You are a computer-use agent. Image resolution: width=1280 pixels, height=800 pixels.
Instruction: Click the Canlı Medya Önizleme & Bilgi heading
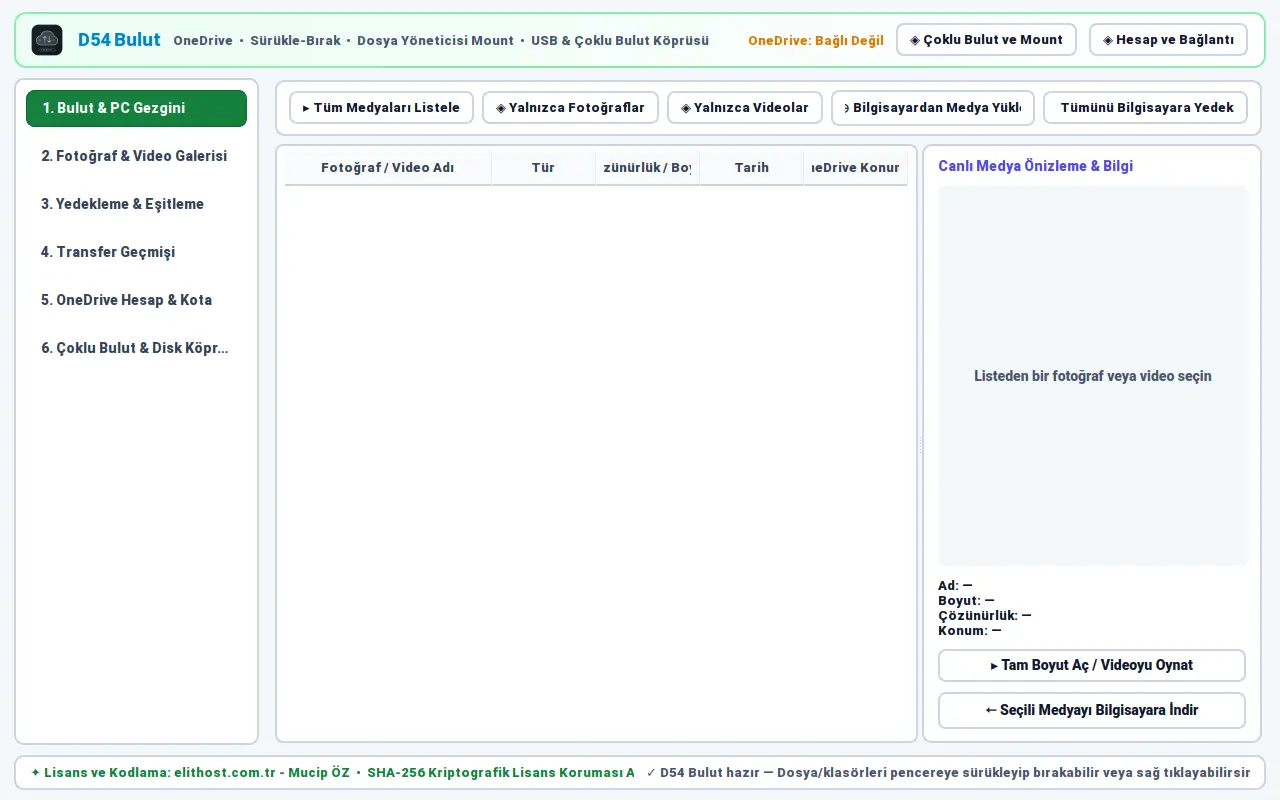coord(1035,166)
